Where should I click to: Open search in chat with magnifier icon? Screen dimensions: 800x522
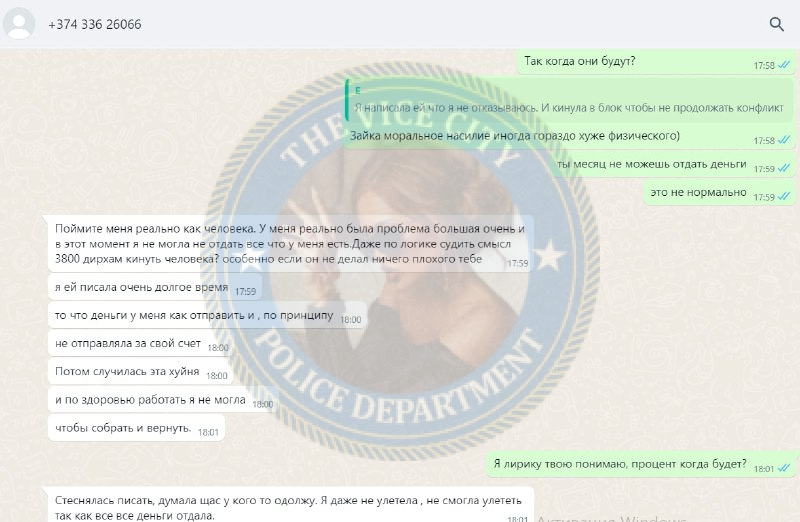[x=776, y=24]
